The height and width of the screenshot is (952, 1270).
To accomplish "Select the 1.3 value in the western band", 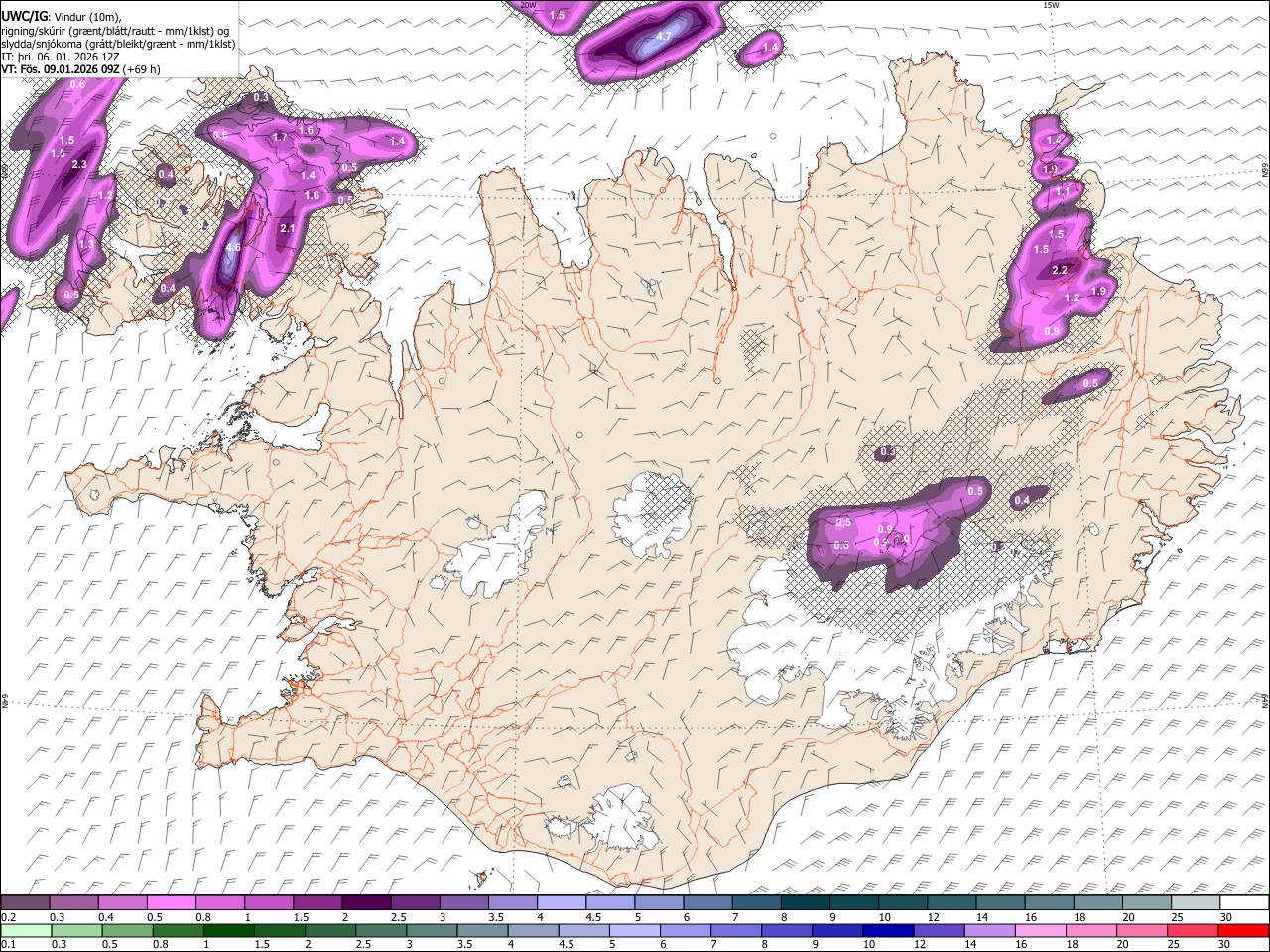I will [x=87, y=244].
